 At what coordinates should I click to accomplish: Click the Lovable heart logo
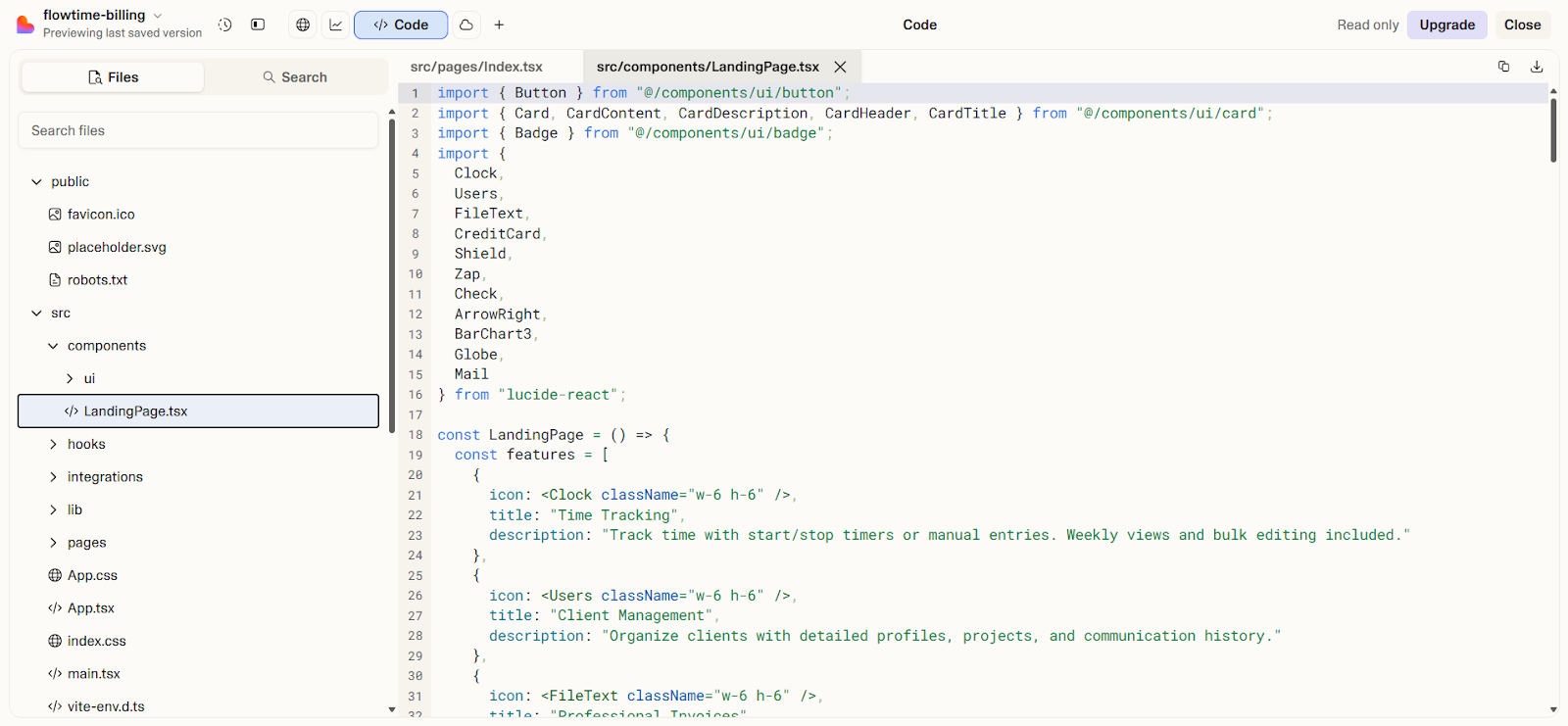click(x=24, y=24)
